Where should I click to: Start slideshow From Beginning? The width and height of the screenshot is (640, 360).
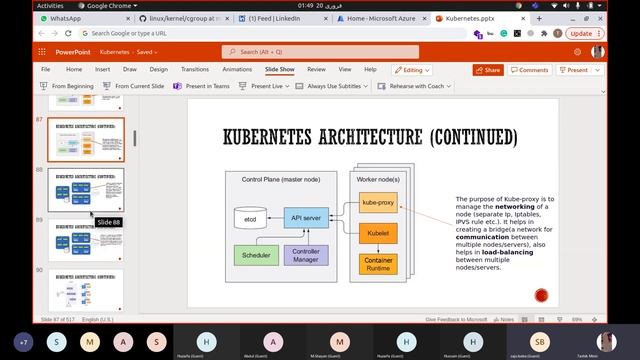67,86
